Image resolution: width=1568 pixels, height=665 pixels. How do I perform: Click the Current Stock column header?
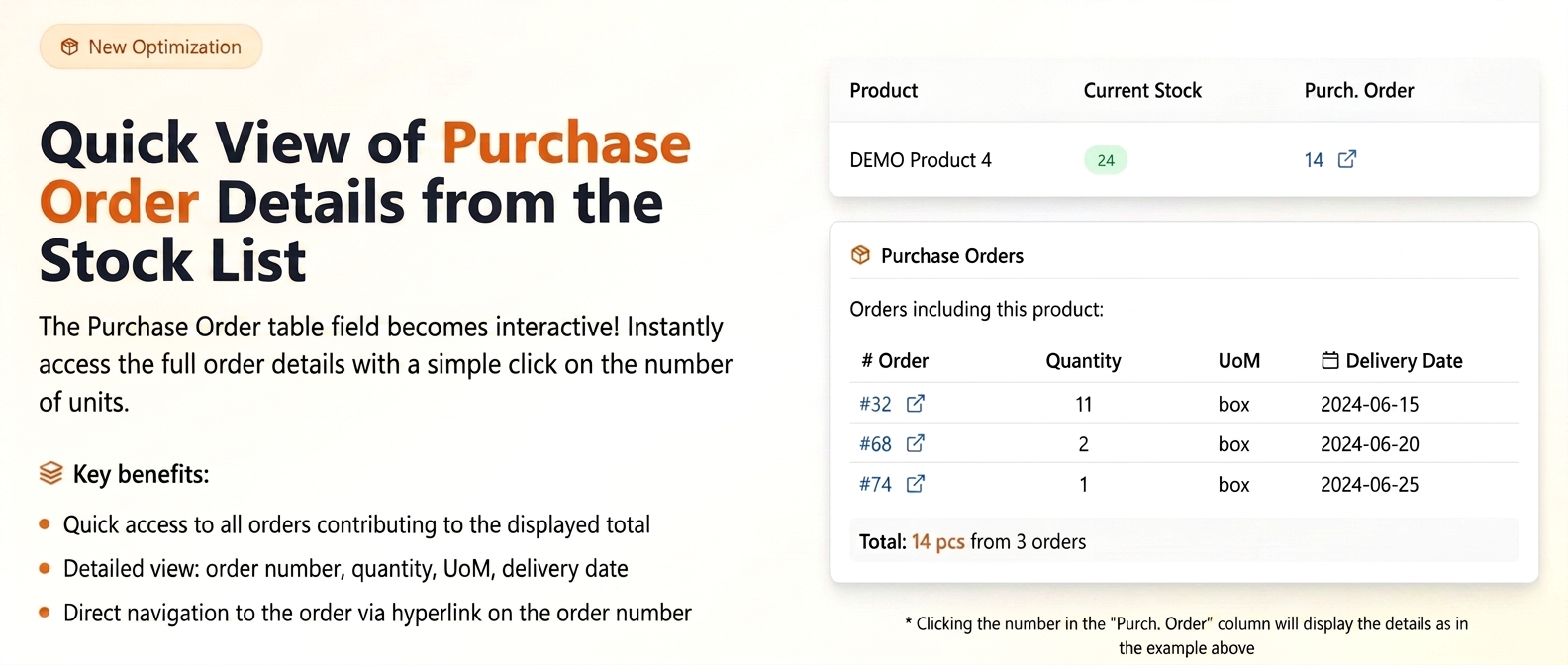1142,90
